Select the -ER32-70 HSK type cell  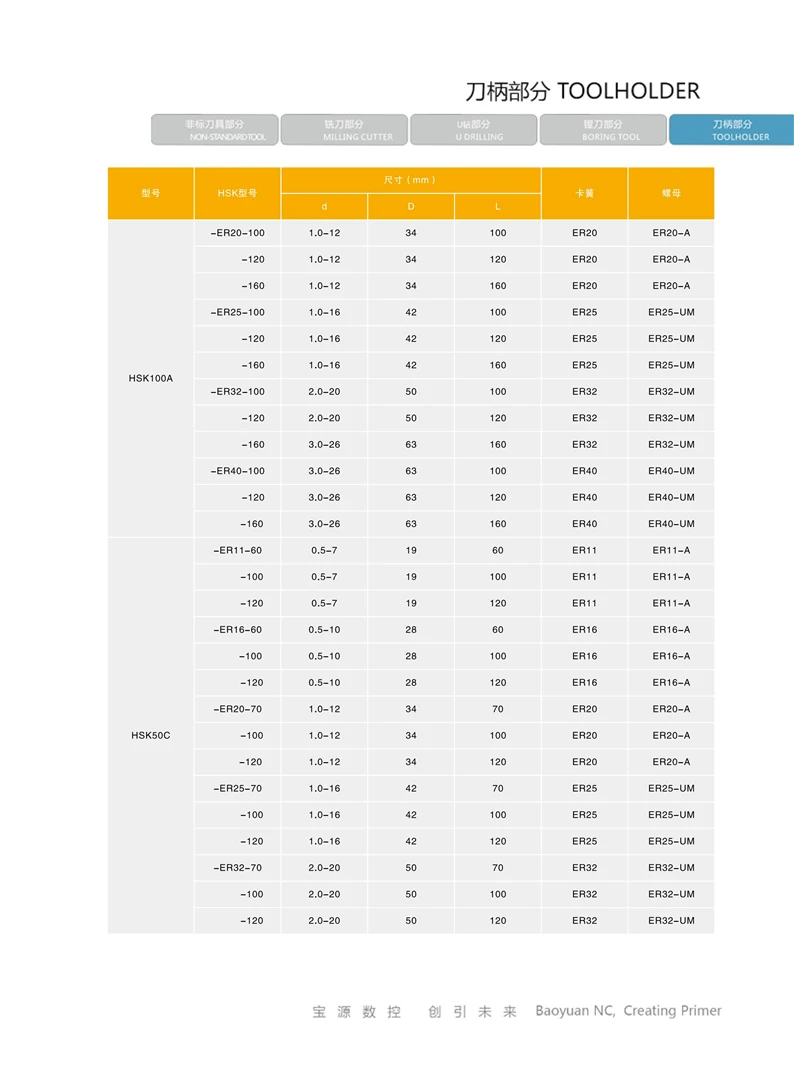(x=238, y=868)
